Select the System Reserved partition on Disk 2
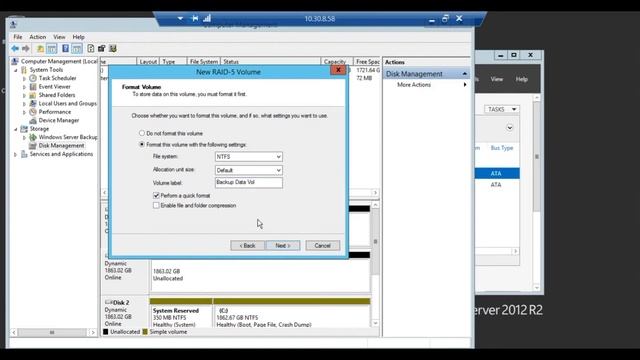Screen dimensions: 640x360 (181, 313)
